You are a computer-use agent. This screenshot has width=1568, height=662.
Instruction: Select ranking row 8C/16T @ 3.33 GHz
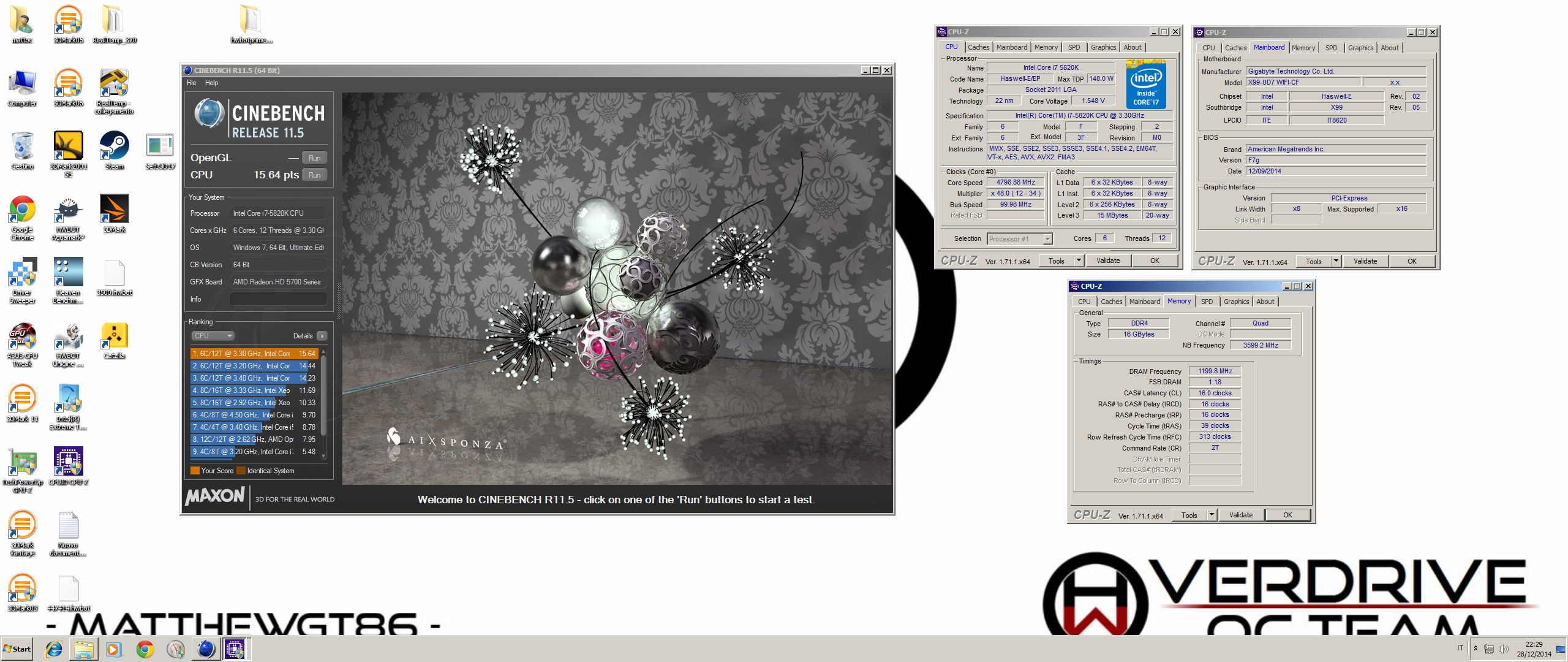[x=254, y=390]
